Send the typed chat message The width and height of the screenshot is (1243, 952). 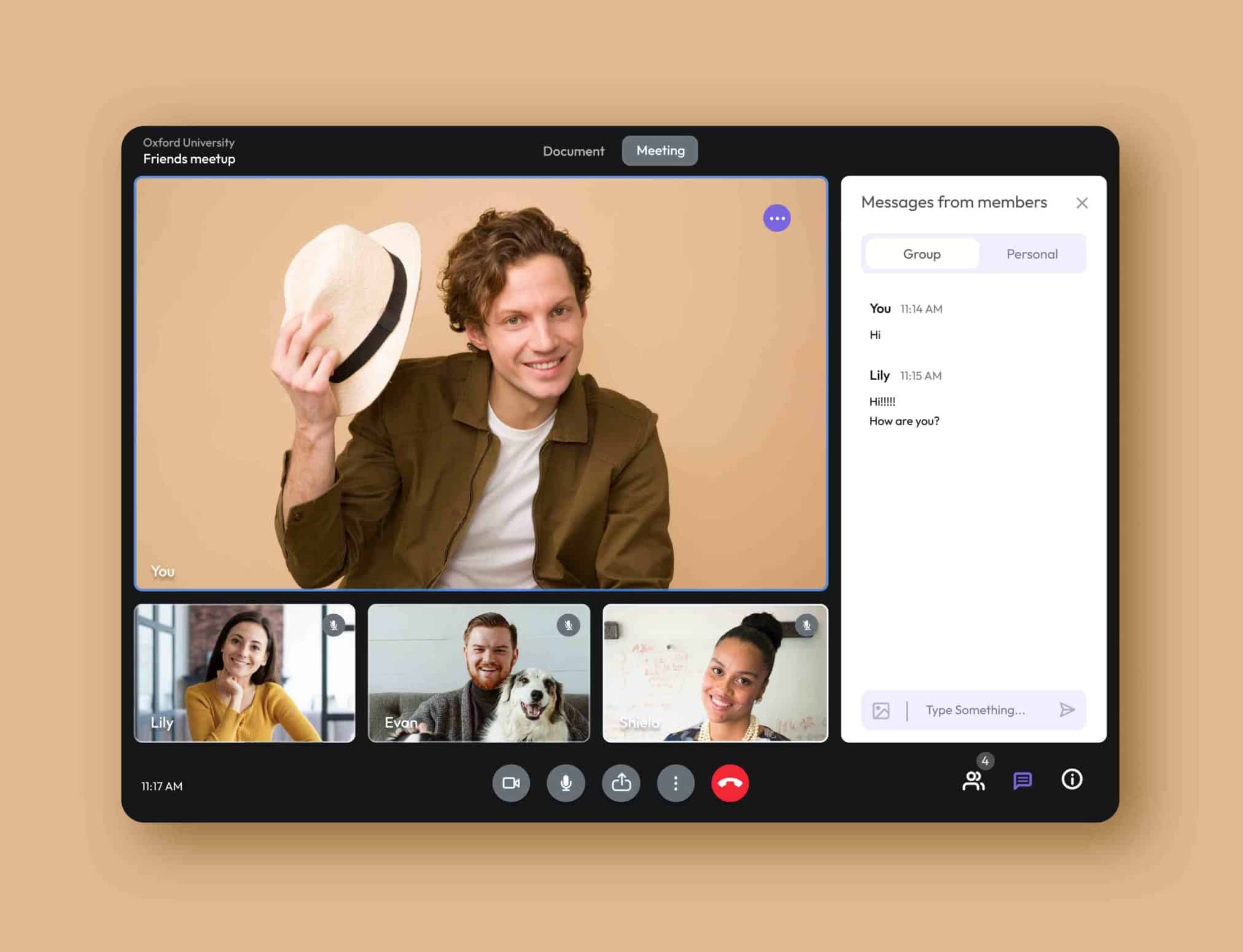pos(1067,710)
